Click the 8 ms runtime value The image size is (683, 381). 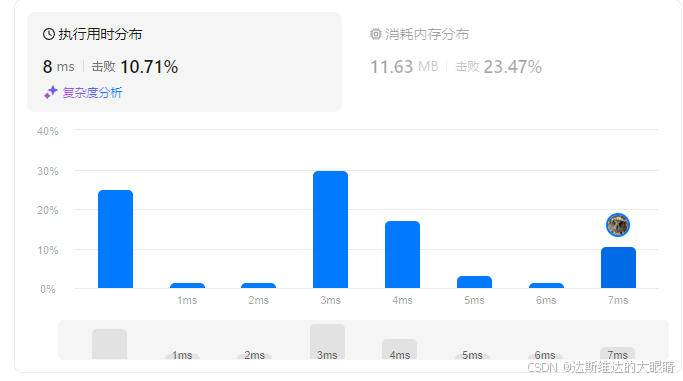click(x=58, y=67)
